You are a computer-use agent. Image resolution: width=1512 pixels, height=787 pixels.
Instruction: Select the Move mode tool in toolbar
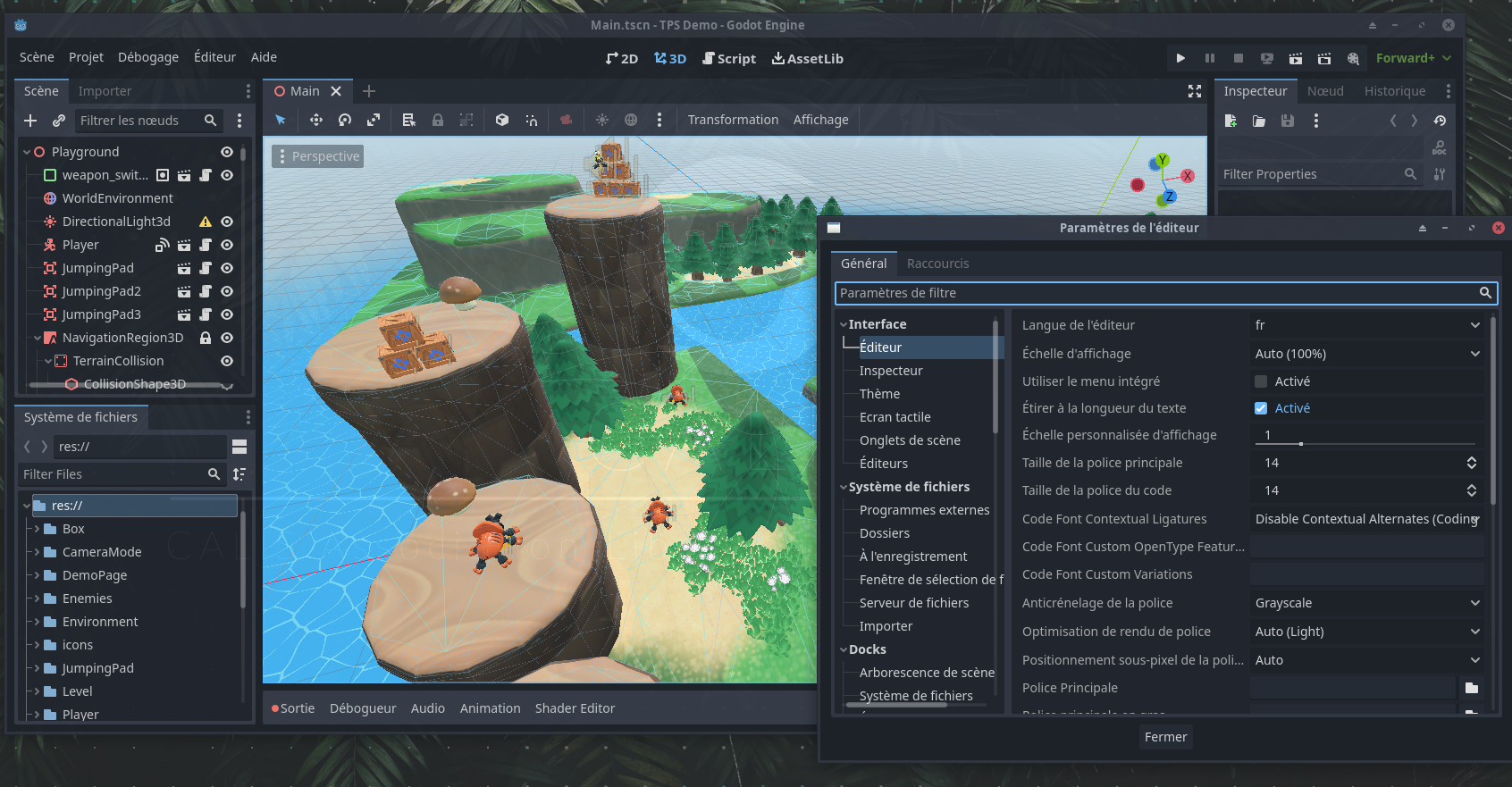pos(315,120)
